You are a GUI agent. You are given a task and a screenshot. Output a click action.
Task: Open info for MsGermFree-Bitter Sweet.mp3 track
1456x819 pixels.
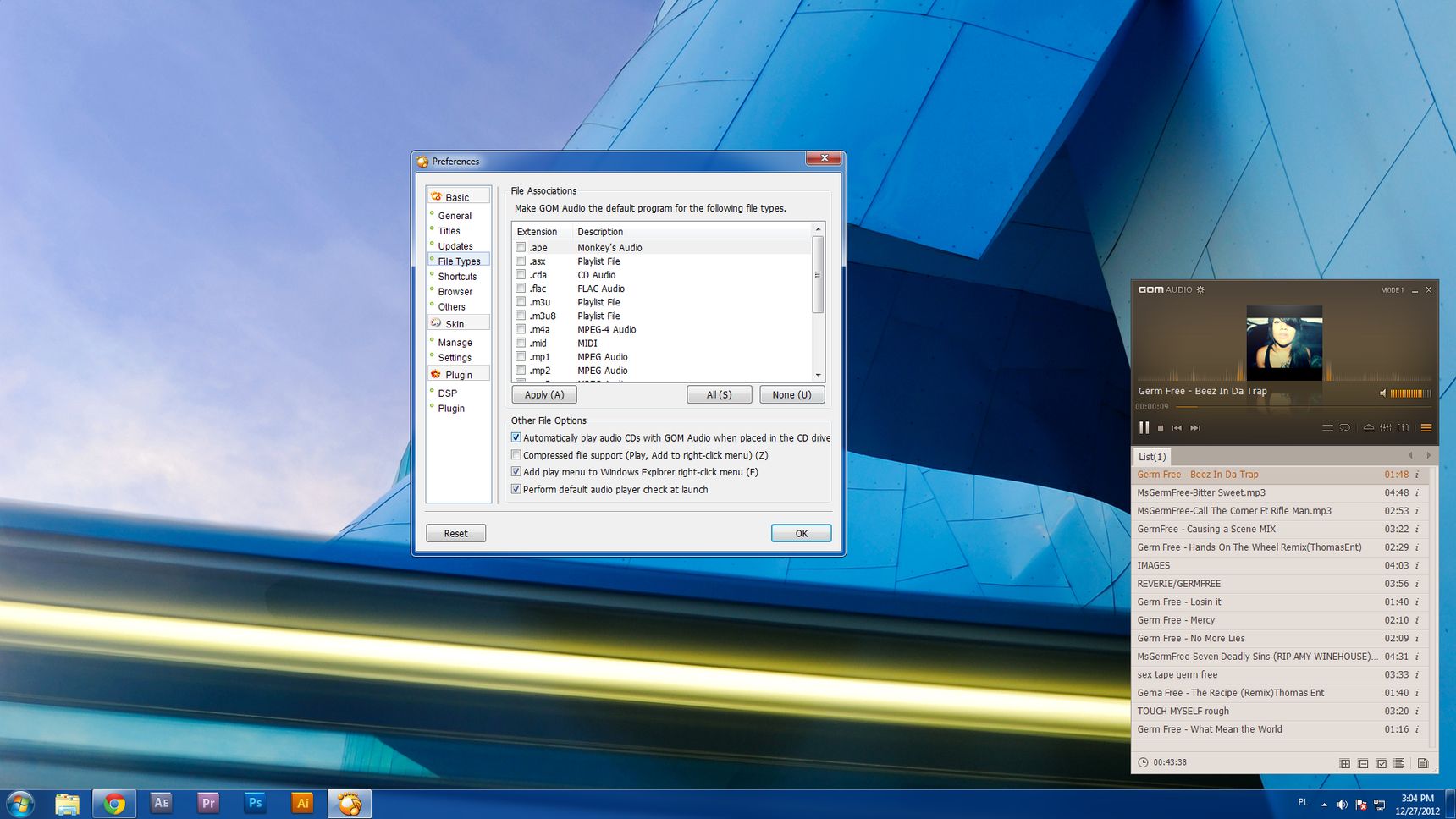tap(1417, 492)
